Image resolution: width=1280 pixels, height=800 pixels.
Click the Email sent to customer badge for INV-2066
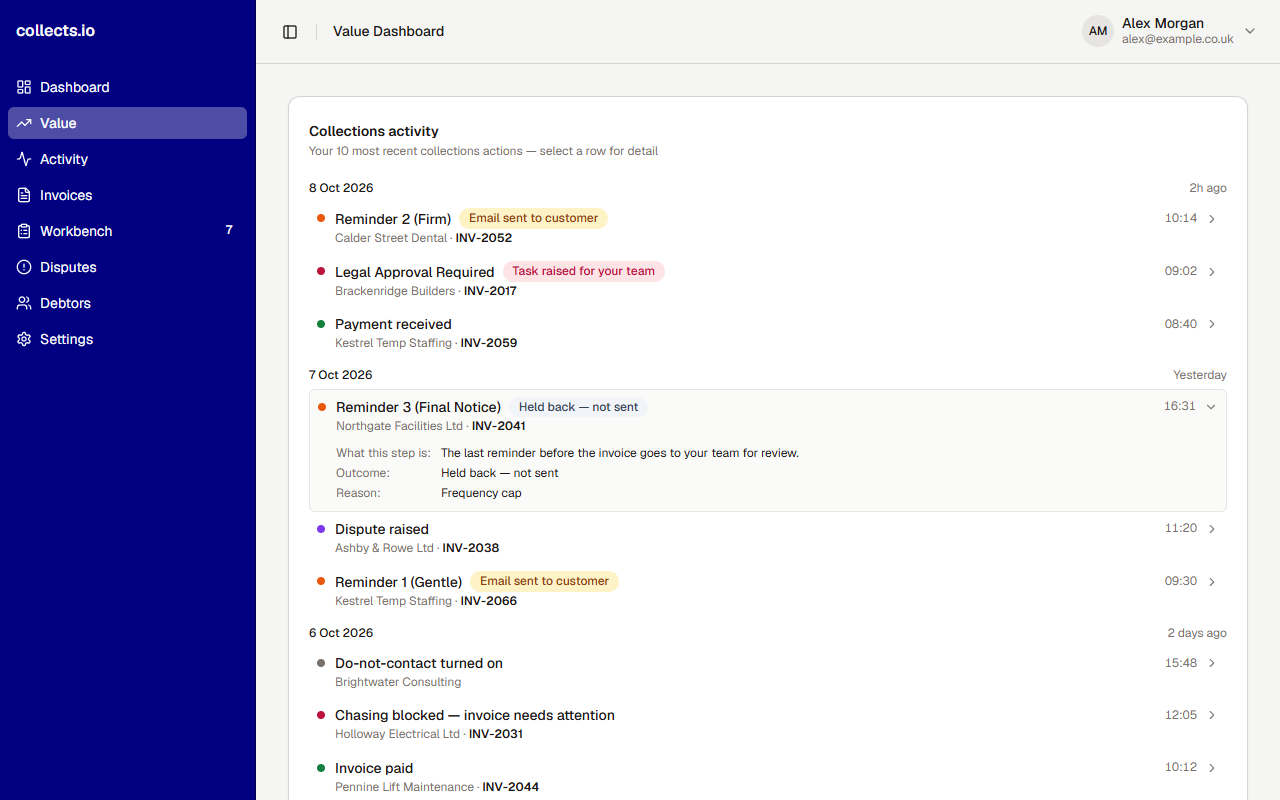pos(544,581)
